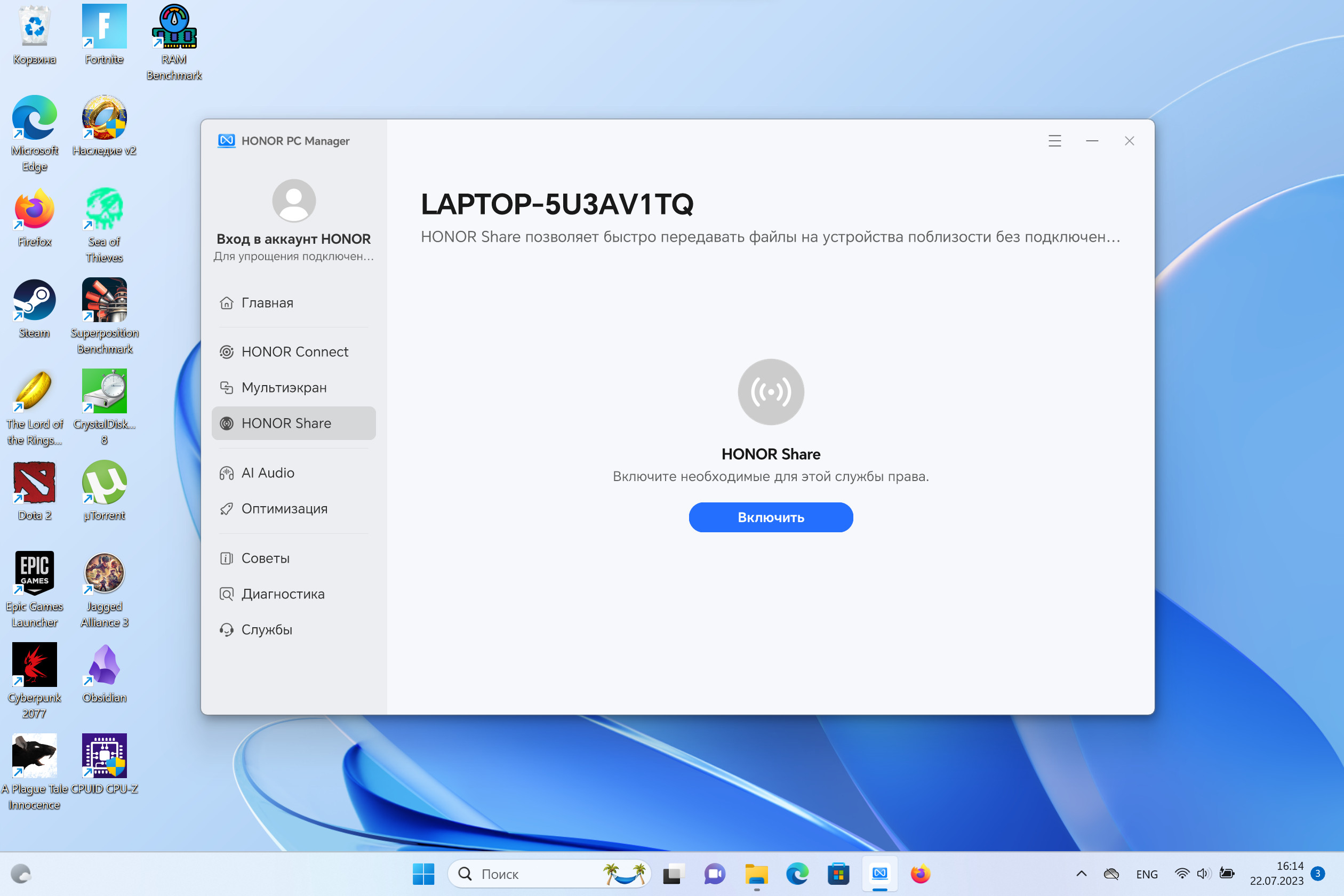The height and width of the screenshot is (896, 1344).
Task: Click the cloud sync tray icon
Action: (1111, 874)
